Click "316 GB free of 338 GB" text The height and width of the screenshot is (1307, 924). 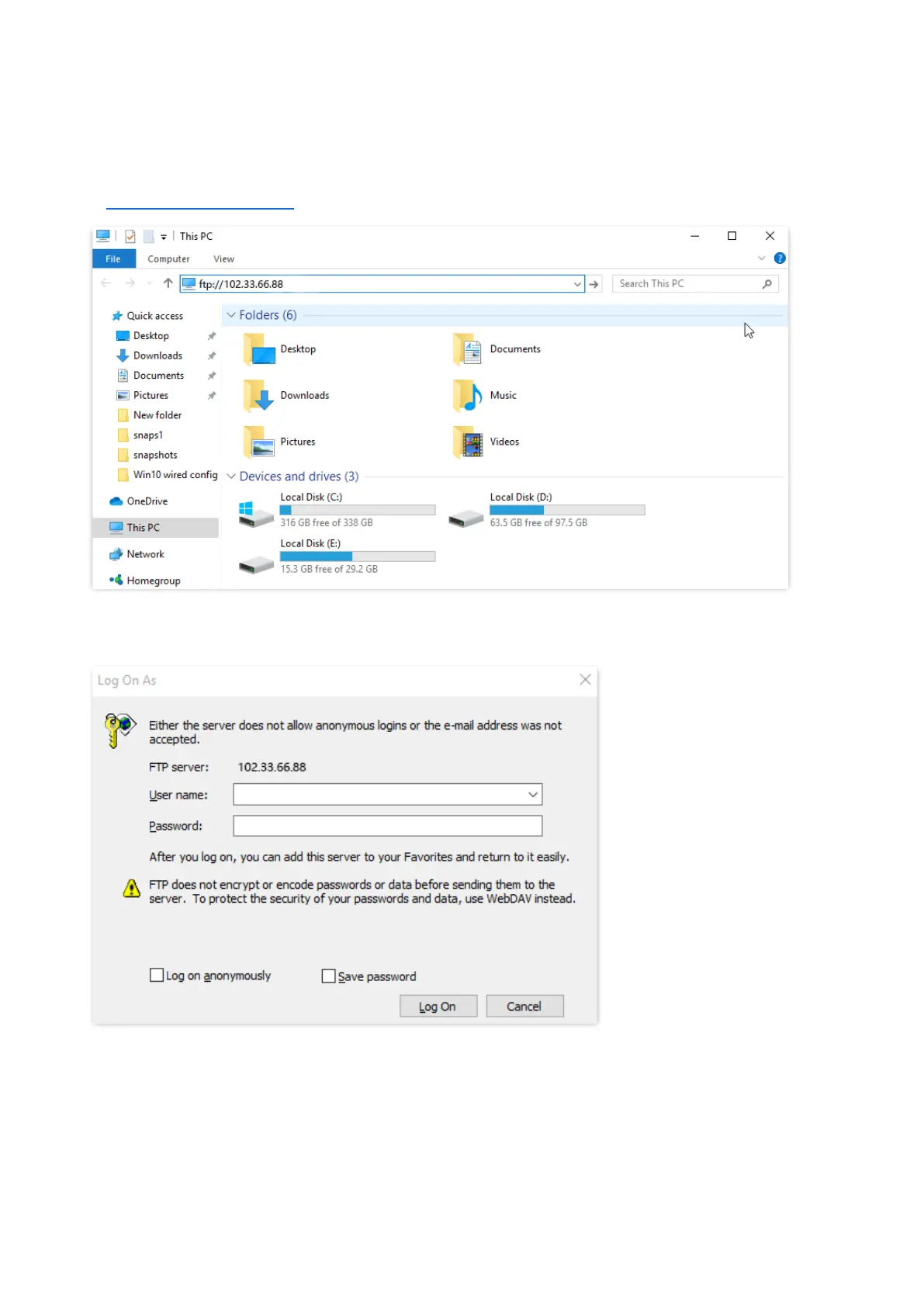coord(327,523)
